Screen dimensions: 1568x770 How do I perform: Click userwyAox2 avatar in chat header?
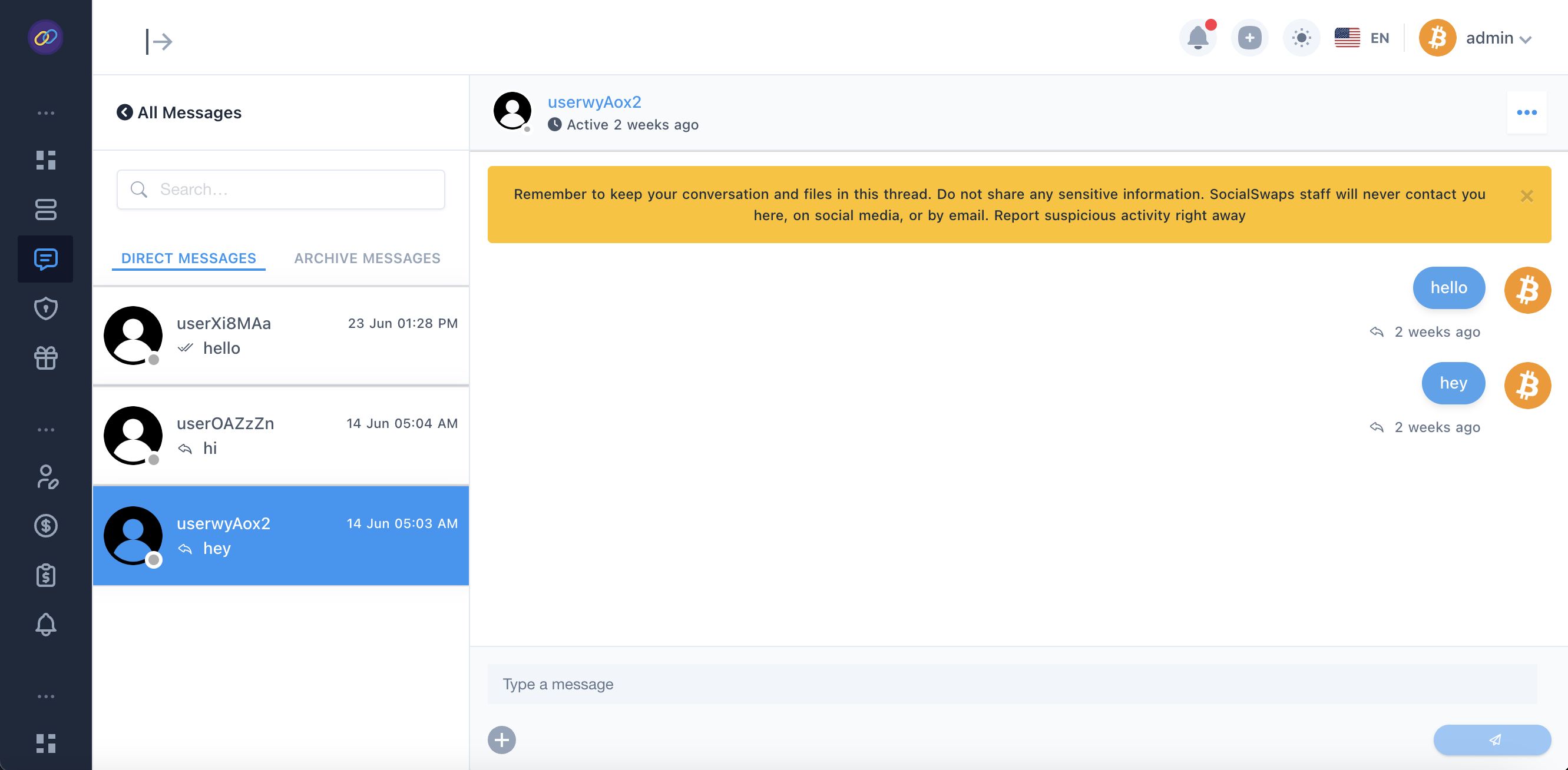click(512, 111)
